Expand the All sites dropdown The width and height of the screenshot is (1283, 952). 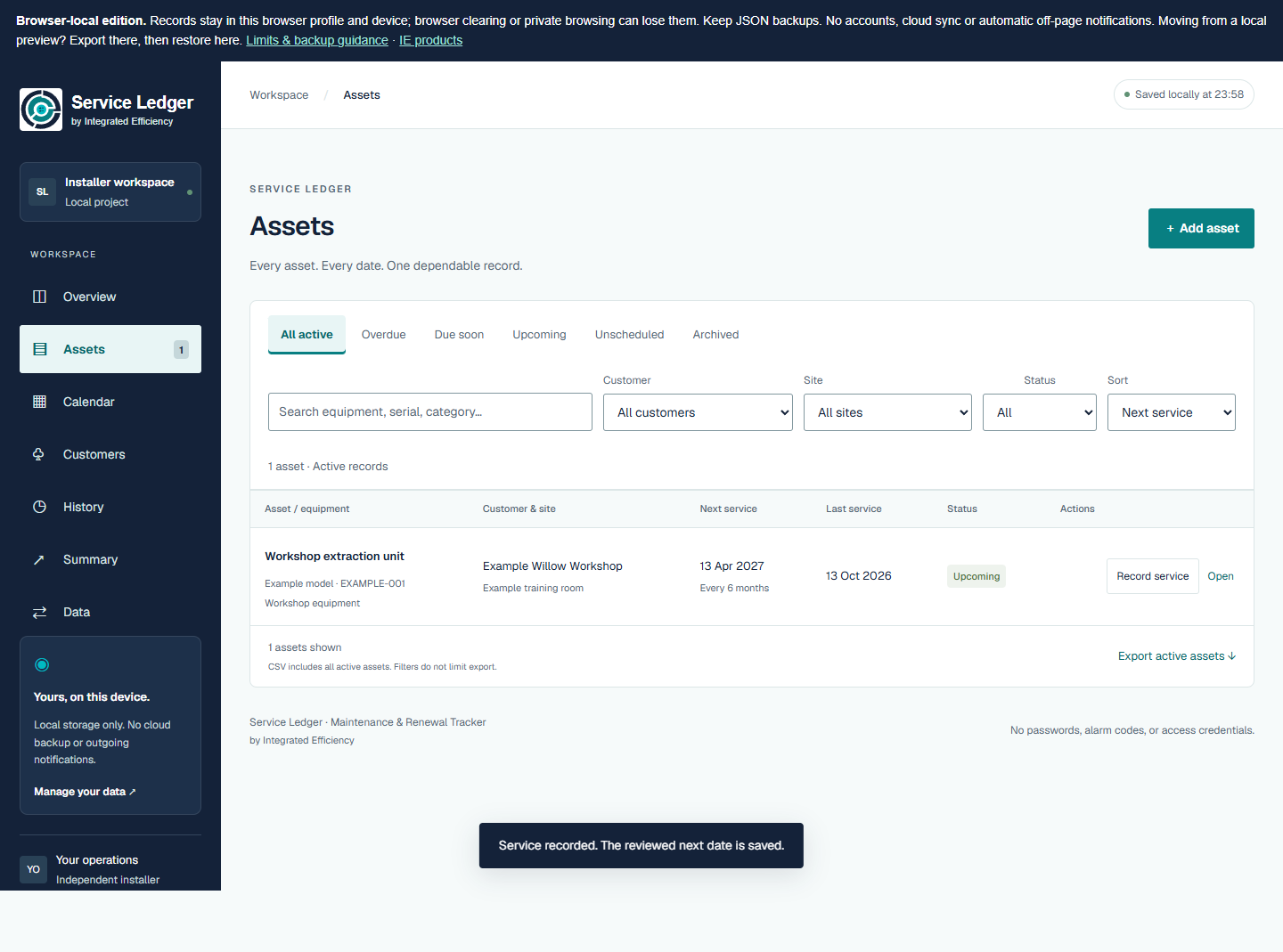[x=887, y=412]
